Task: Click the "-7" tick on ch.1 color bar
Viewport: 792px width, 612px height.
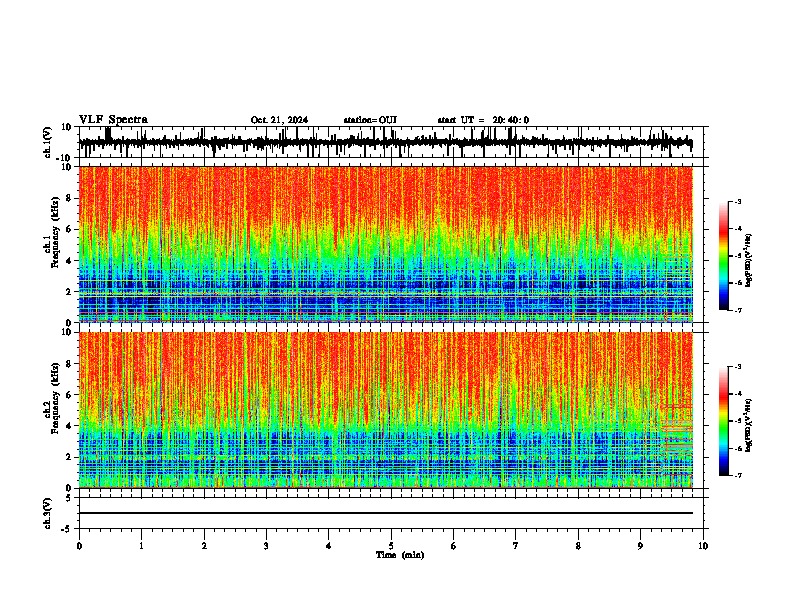Action: [x=737, y=310]
